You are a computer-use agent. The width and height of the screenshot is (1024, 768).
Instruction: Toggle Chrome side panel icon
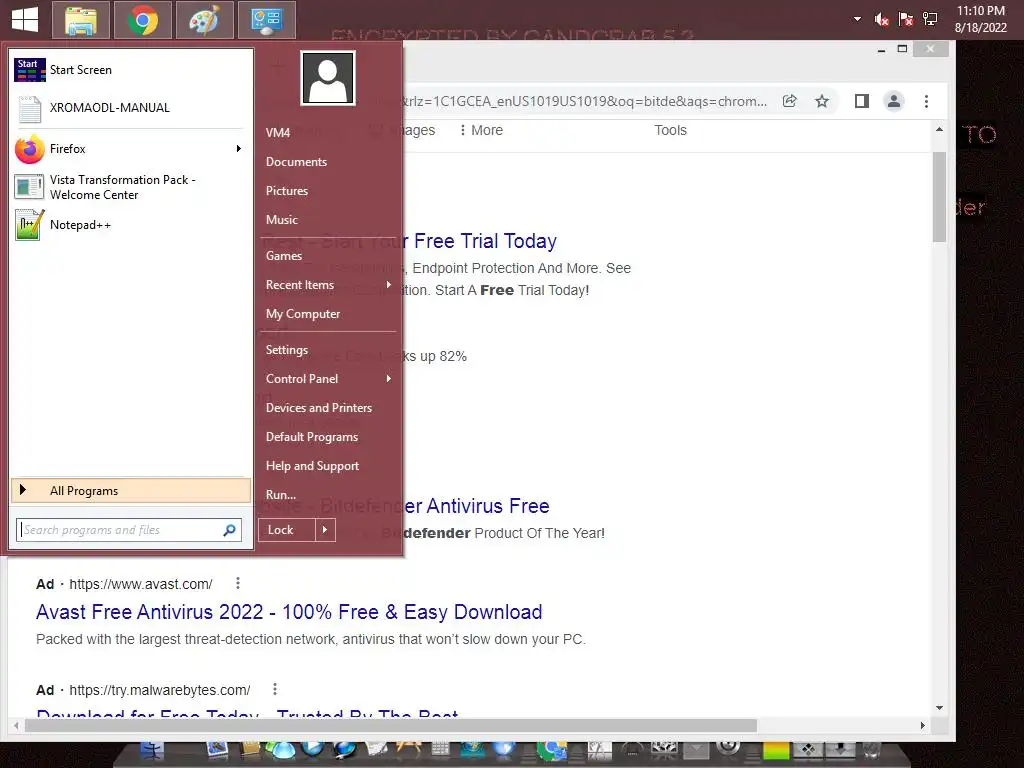point(861,101)
